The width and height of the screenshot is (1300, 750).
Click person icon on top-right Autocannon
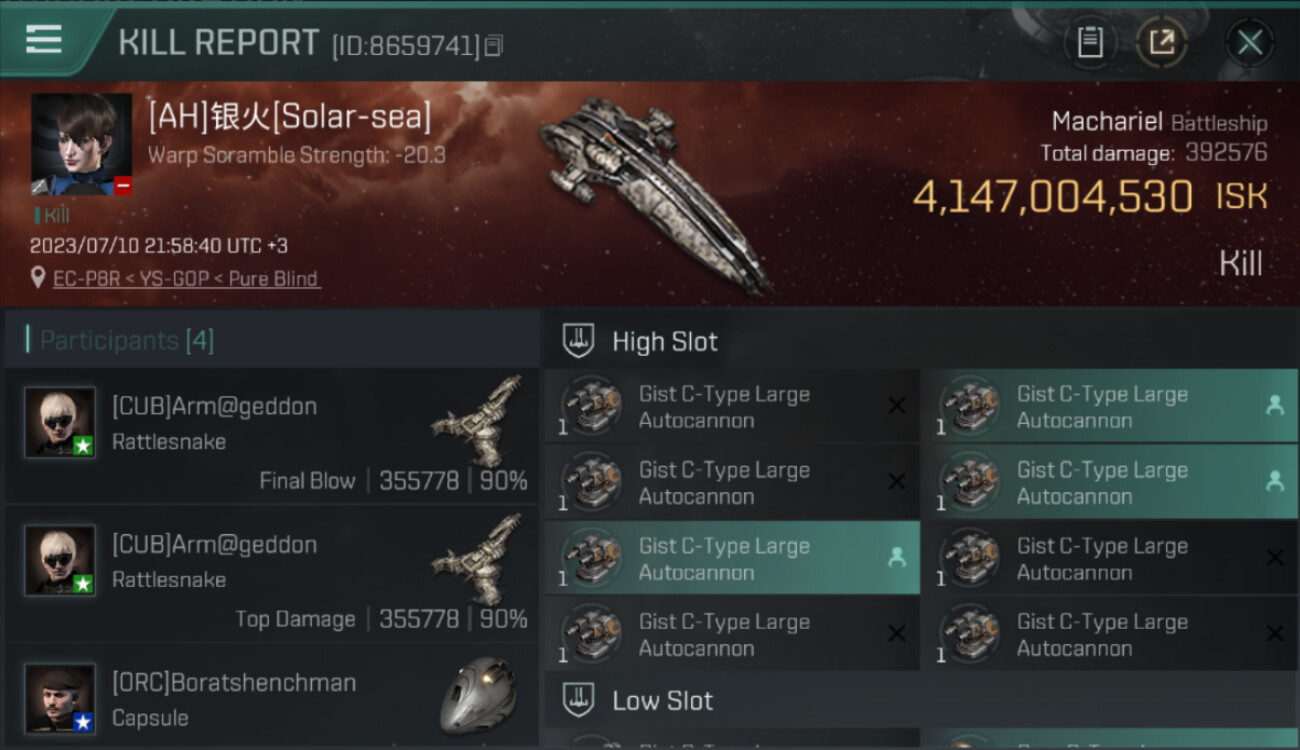[x=1274, y=405]
